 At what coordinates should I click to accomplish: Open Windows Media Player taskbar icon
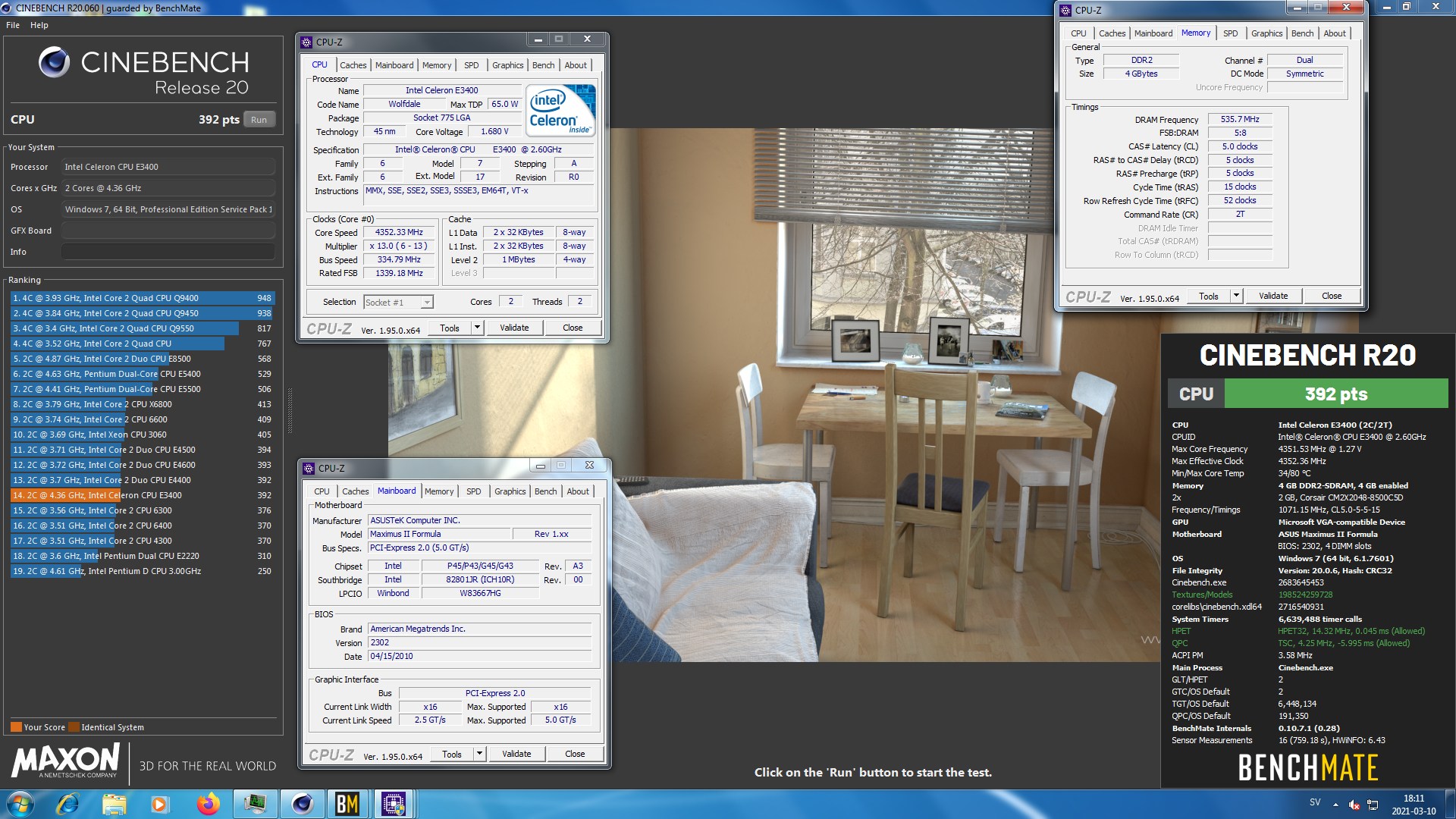(160, 804)
